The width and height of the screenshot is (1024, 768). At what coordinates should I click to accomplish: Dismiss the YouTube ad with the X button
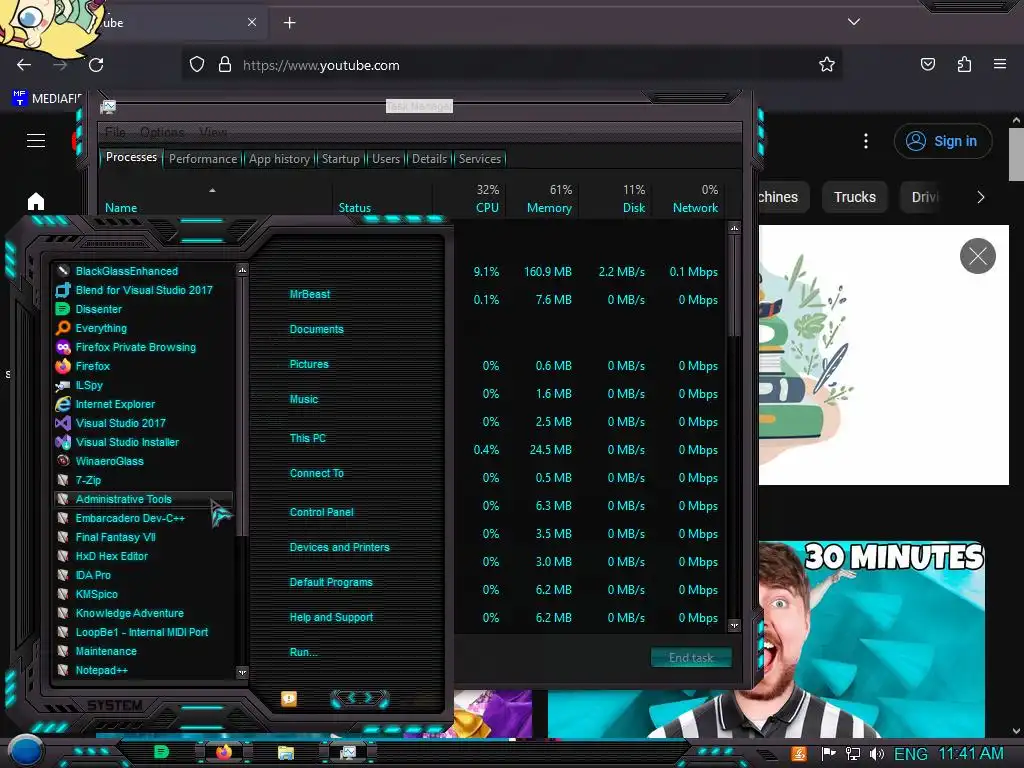click(978, 256)
